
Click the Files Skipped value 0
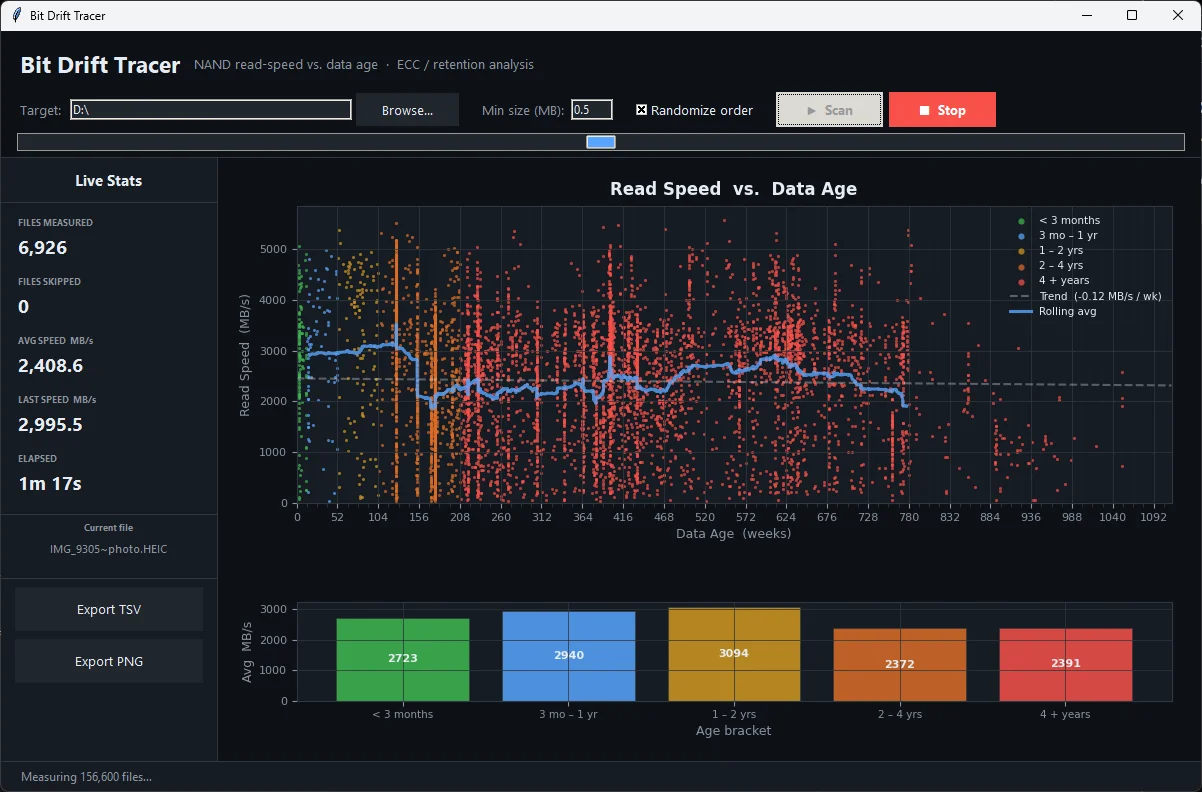[24, 307]
